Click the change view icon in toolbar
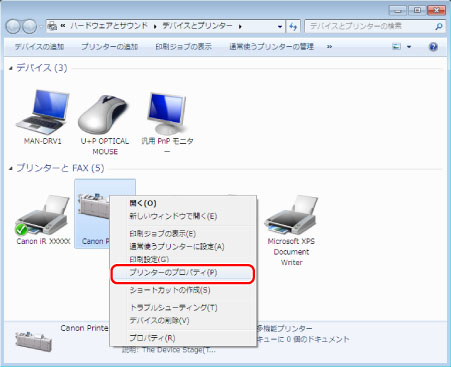The width and height of the screenshot is (451, 367). coord(396,47)
